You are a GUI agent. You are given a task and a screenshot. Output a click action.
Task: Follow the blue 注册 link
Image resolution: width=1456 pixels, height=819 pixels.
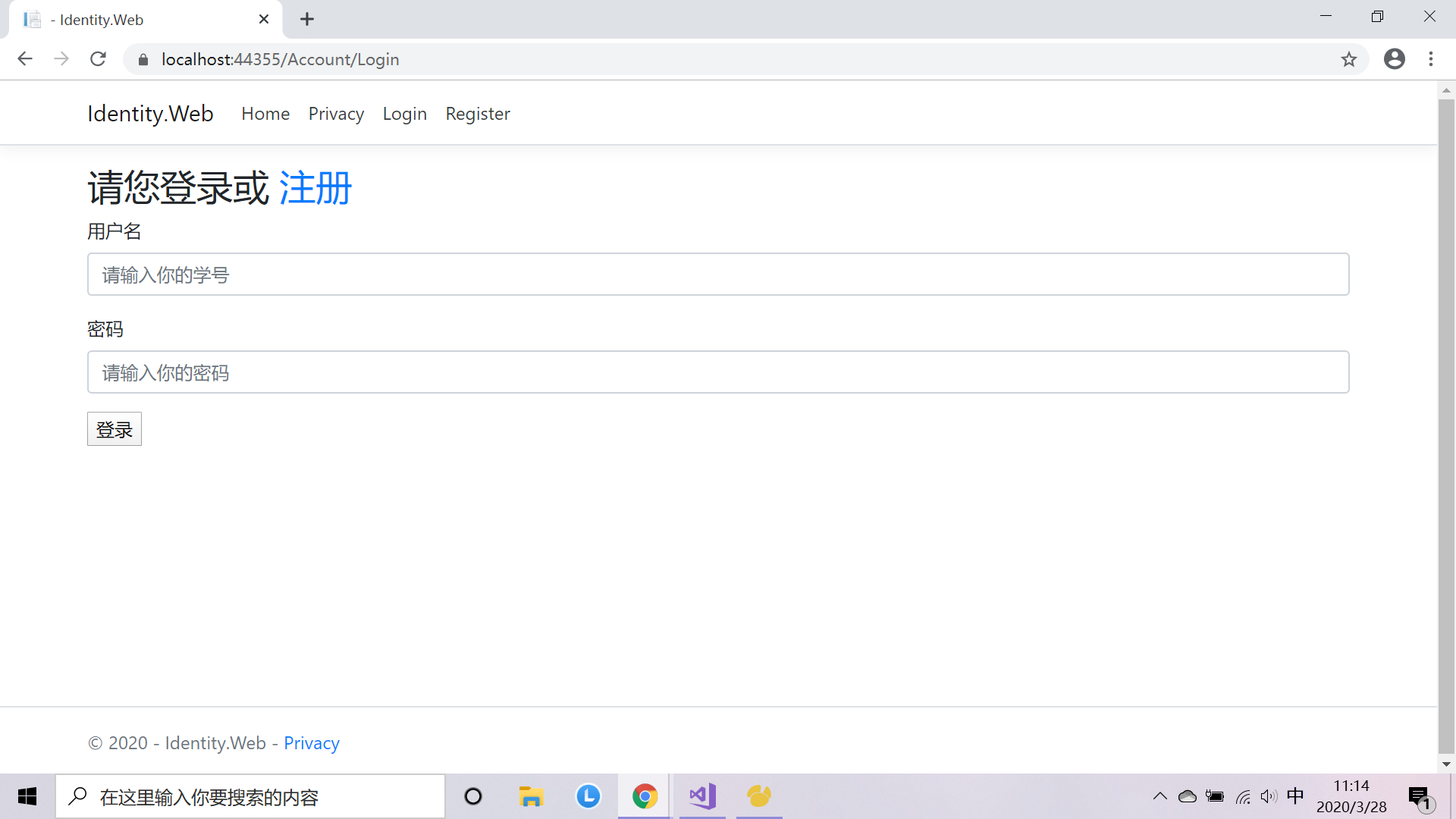[315, 188]
